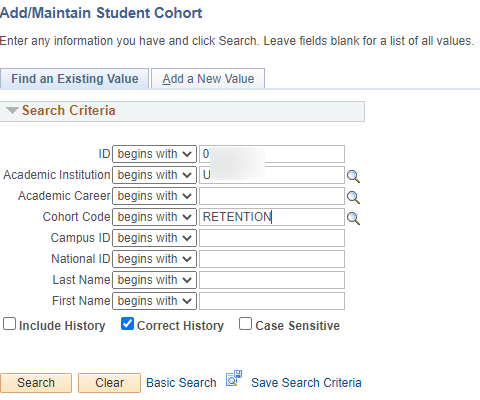Viewport: 480px width, 400px height.
Task: Focus the Academic Career input field
Action: (272, 196)
